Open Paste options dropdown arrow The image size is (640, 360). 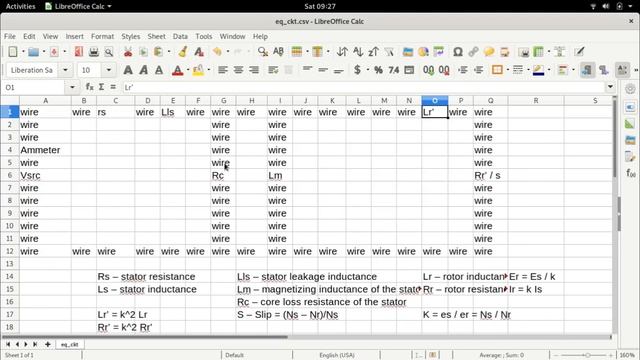[x=169, y=52]
